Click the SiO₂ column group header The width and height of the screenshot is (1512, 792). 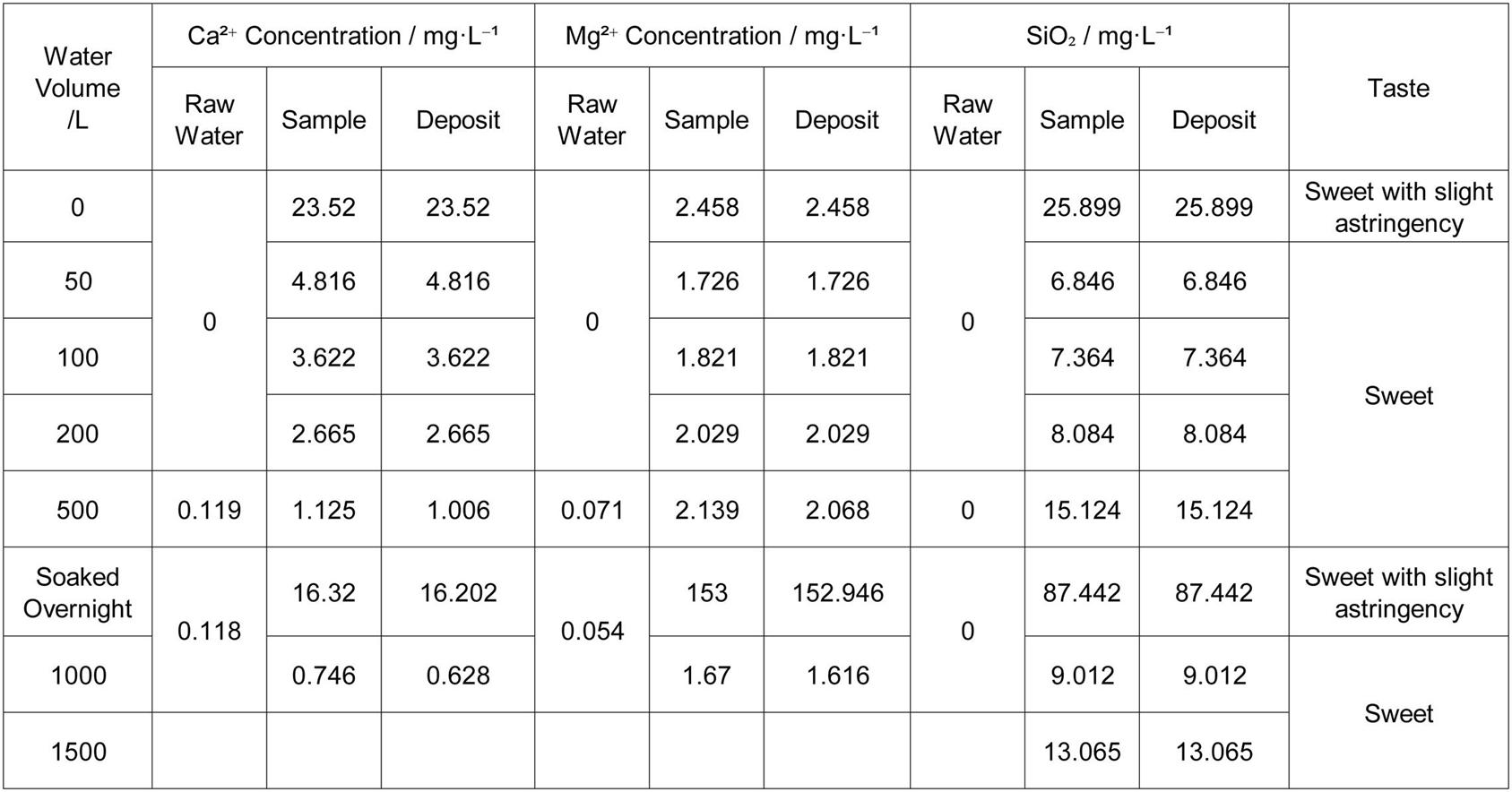click(1099, 36)
